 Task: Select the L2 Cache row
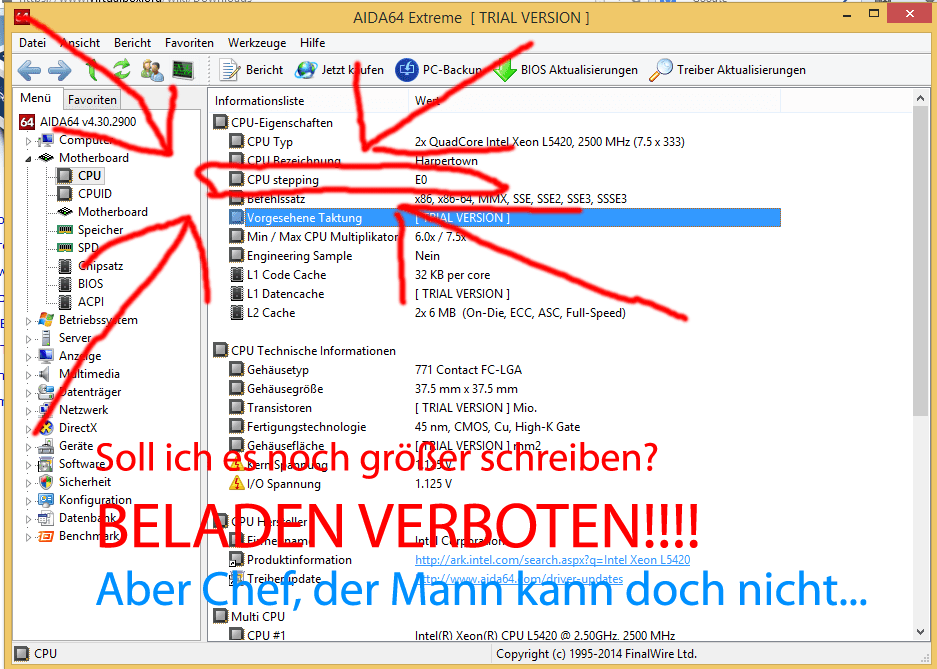point(504,313)
